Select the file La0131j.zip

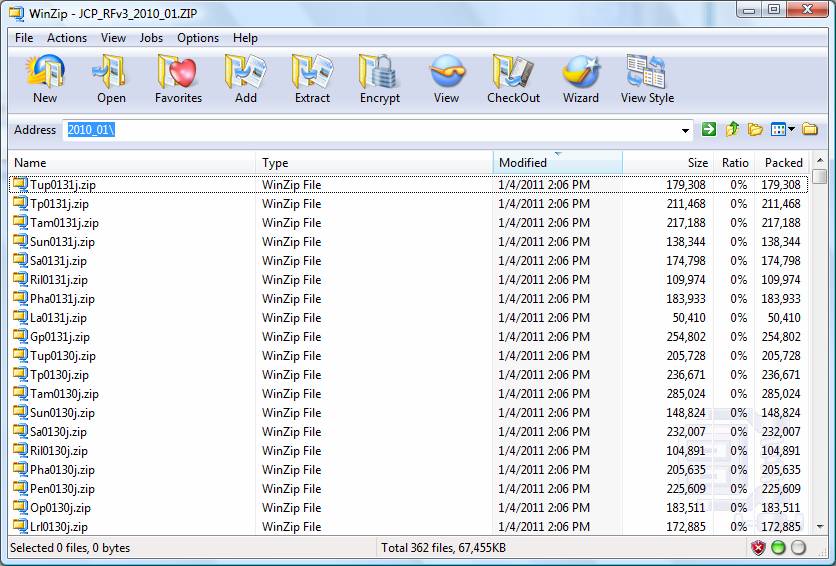pos(58,318)
